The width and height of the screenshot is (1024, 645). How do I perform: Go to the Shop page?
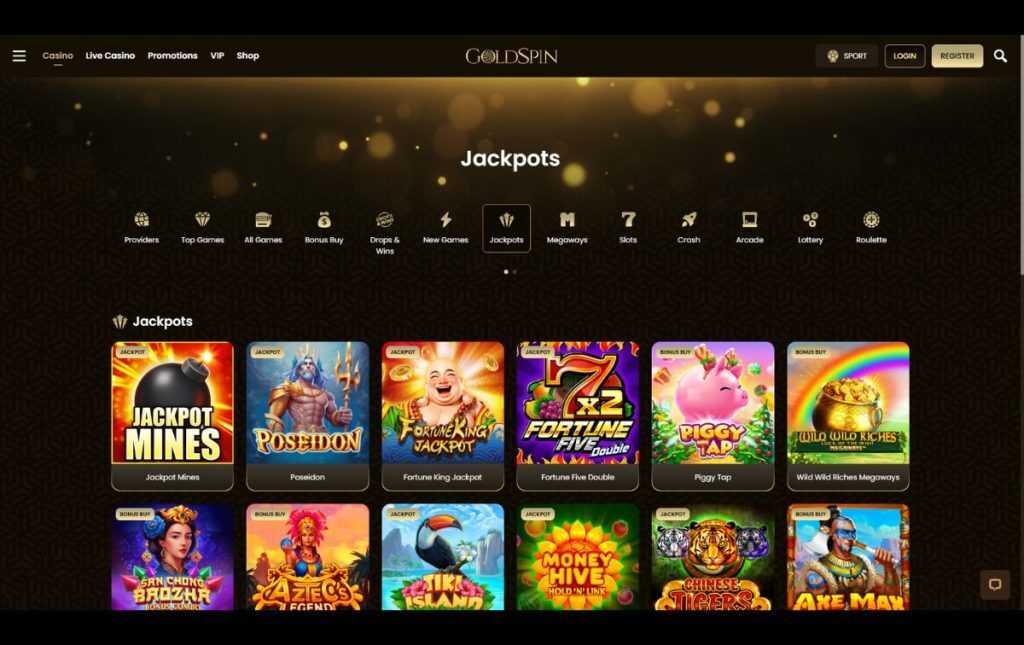(248, 55)
